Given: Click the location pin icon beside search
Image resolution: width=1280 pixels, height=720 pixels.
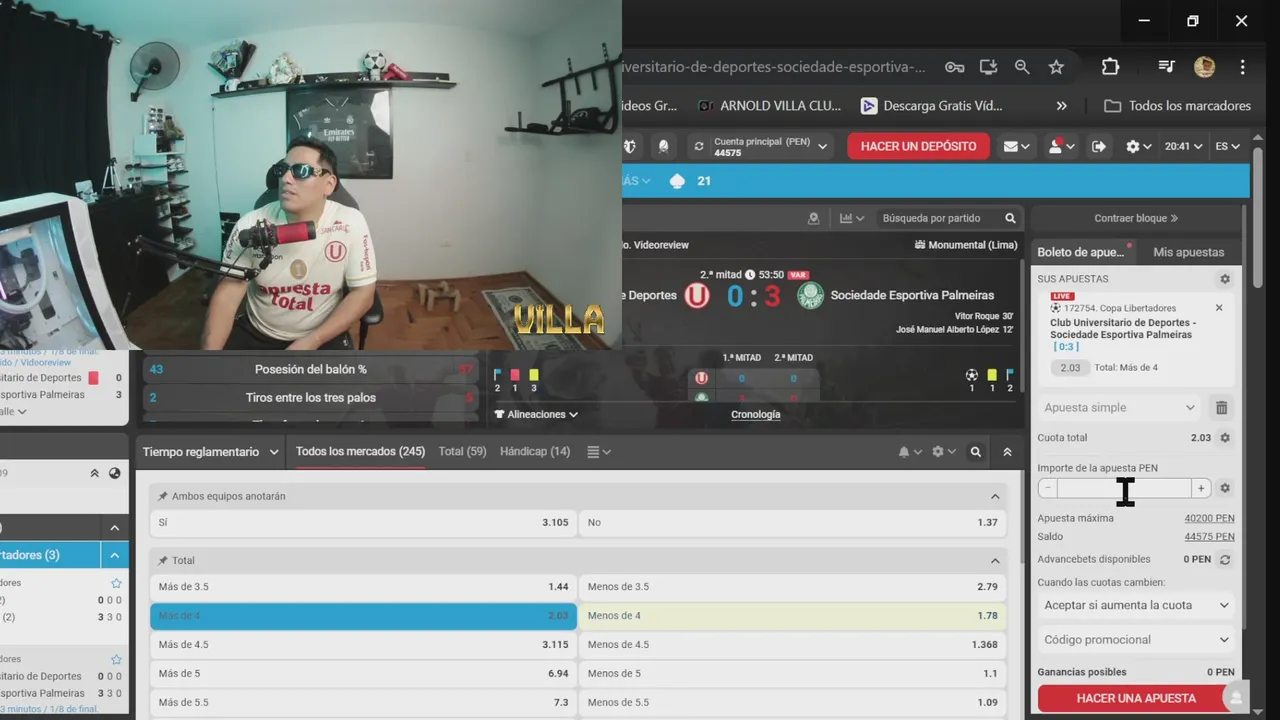Looking at the screenshot, I should [x=813, y=218].
